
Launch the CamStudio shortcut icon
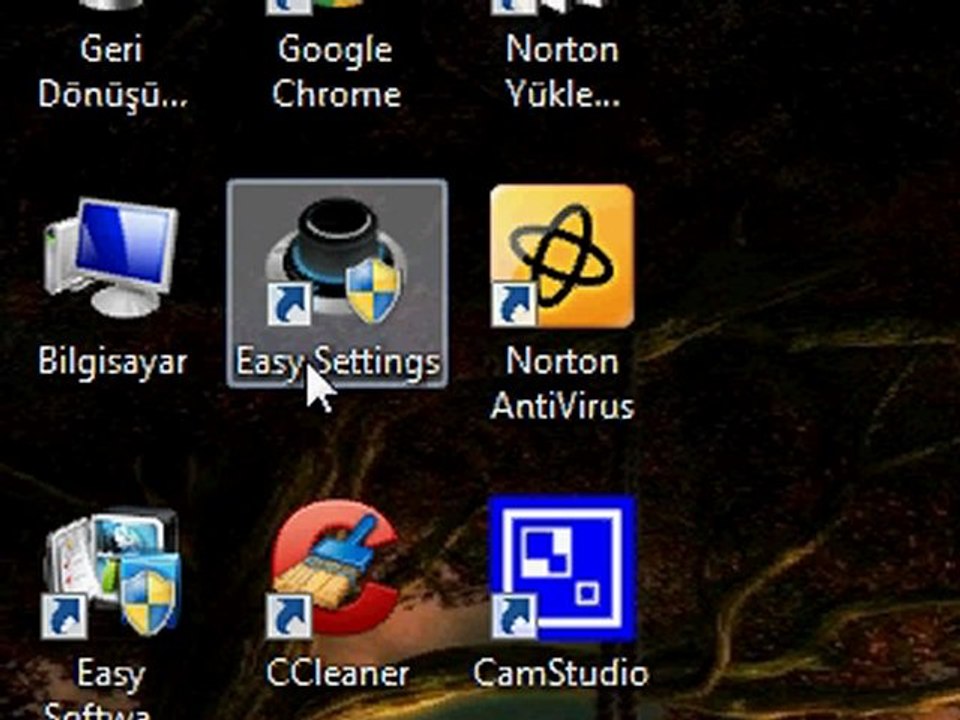point(562,568)
